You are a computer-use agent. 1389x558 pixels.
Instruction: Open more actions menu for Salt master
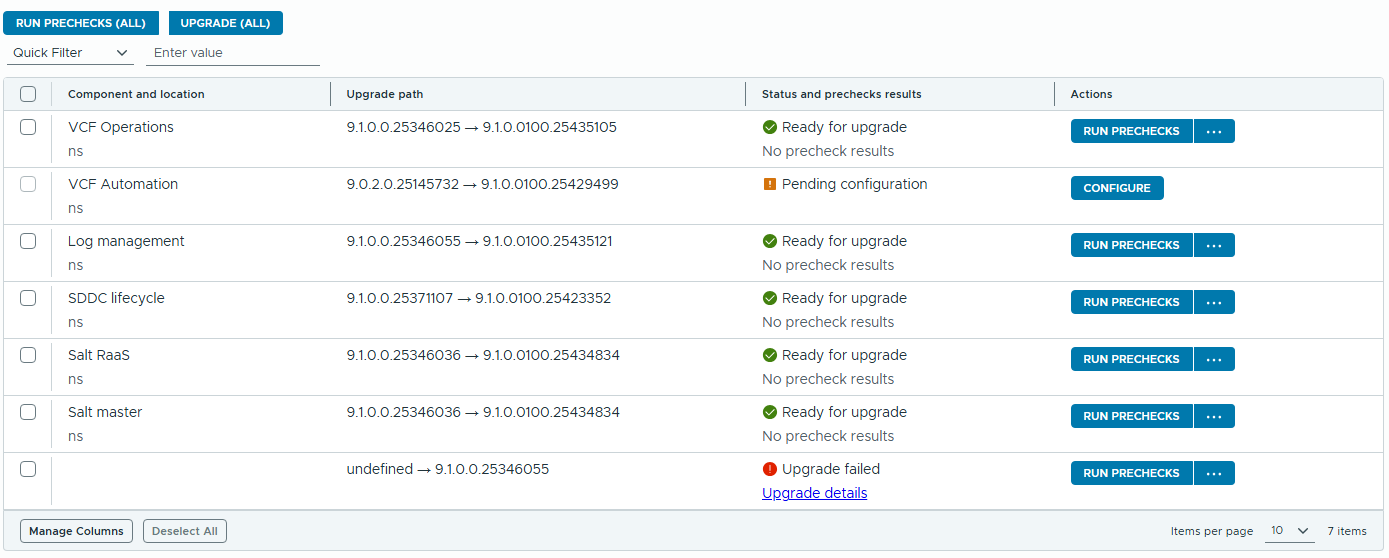[x=1215, y=416]
